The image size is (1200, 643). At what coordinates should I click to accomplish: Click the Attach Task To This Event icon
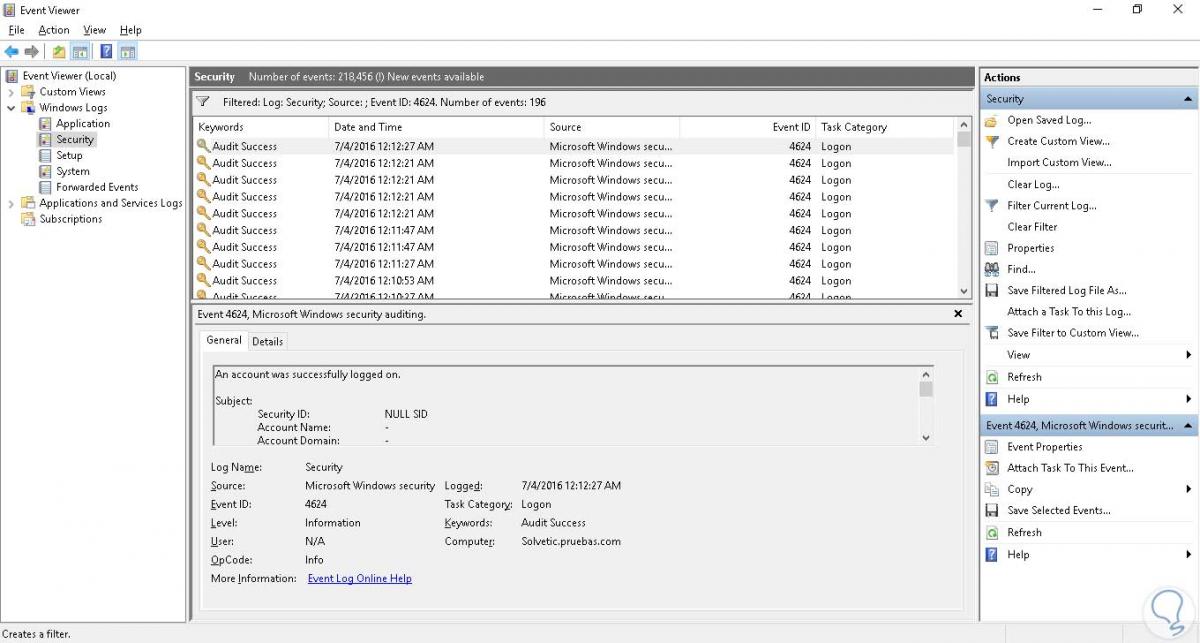(991, 468)
